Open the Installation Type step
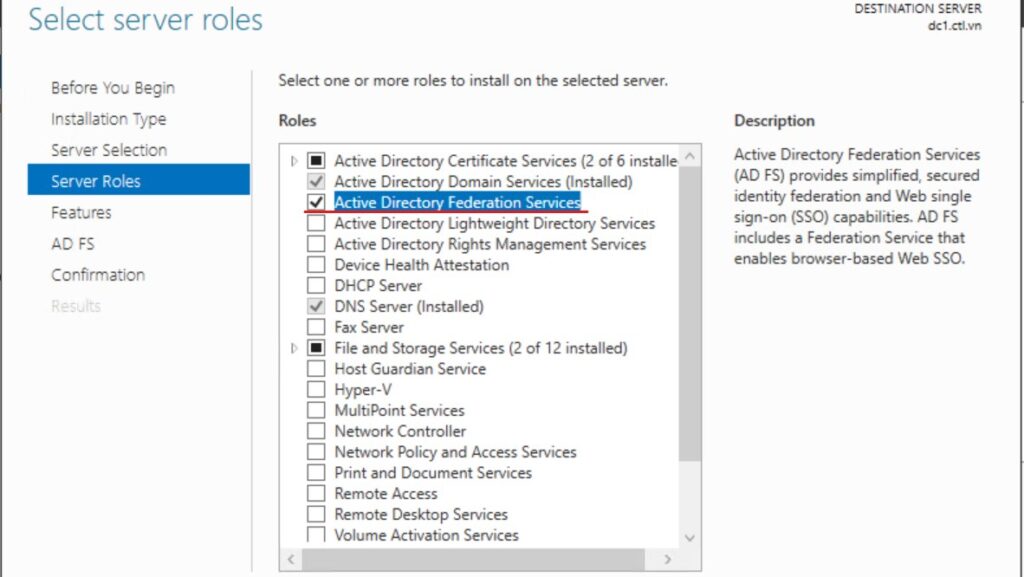 point(108,119)
